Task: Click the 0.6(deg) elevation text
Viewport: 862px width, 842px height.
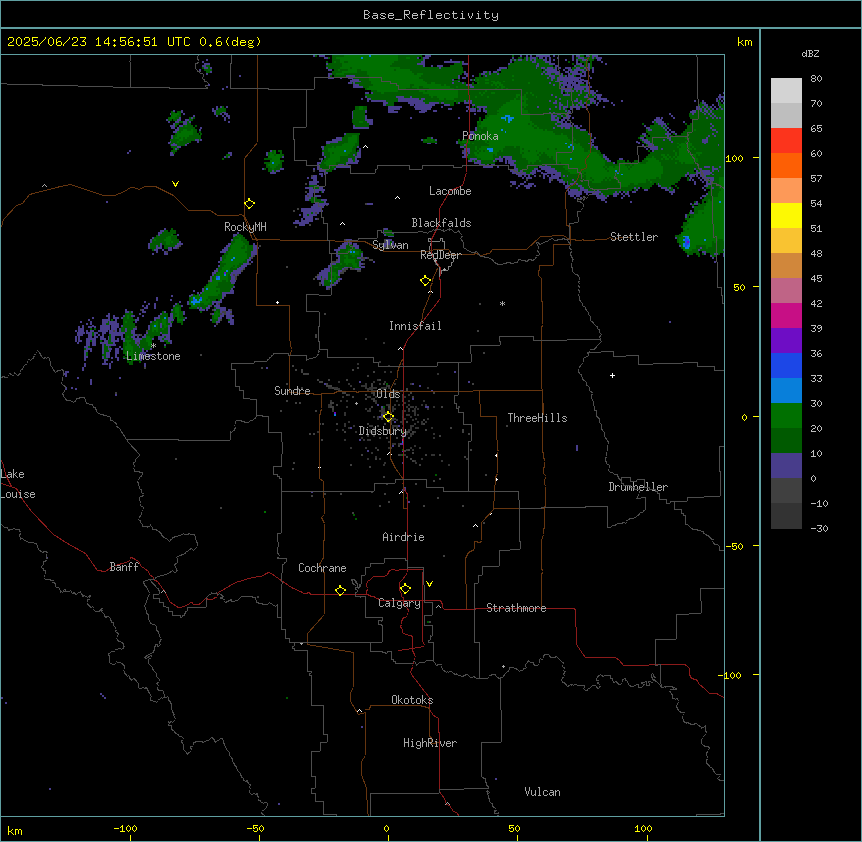Action: tap(230, 42)
